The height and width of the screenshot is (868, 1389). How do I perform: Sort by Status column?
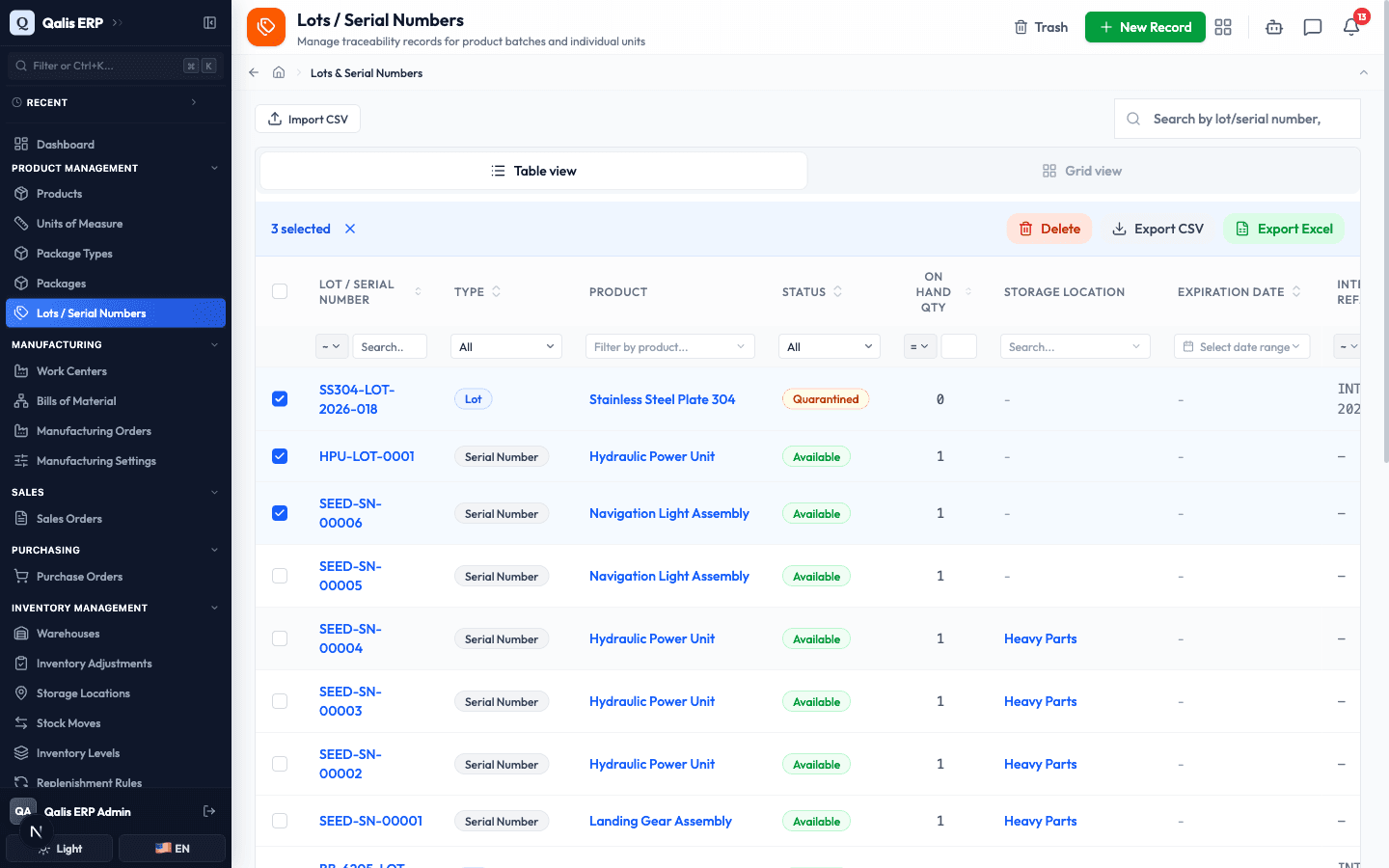(x=837, y=291)
